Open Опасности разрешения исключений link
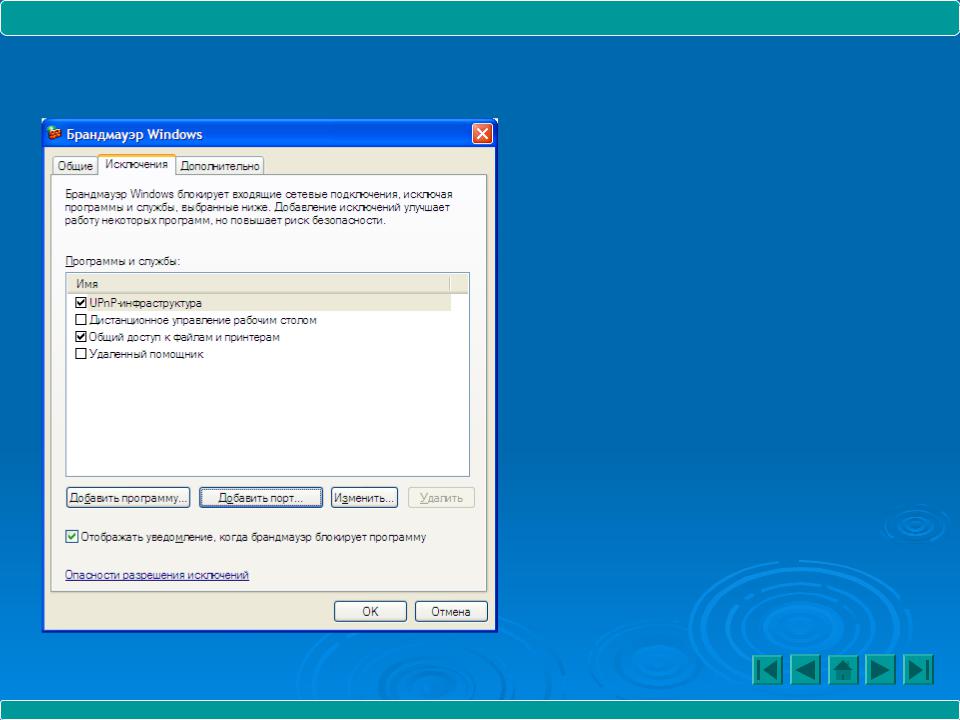This screenshot has height=720, width=960. (x=157, y=575)
